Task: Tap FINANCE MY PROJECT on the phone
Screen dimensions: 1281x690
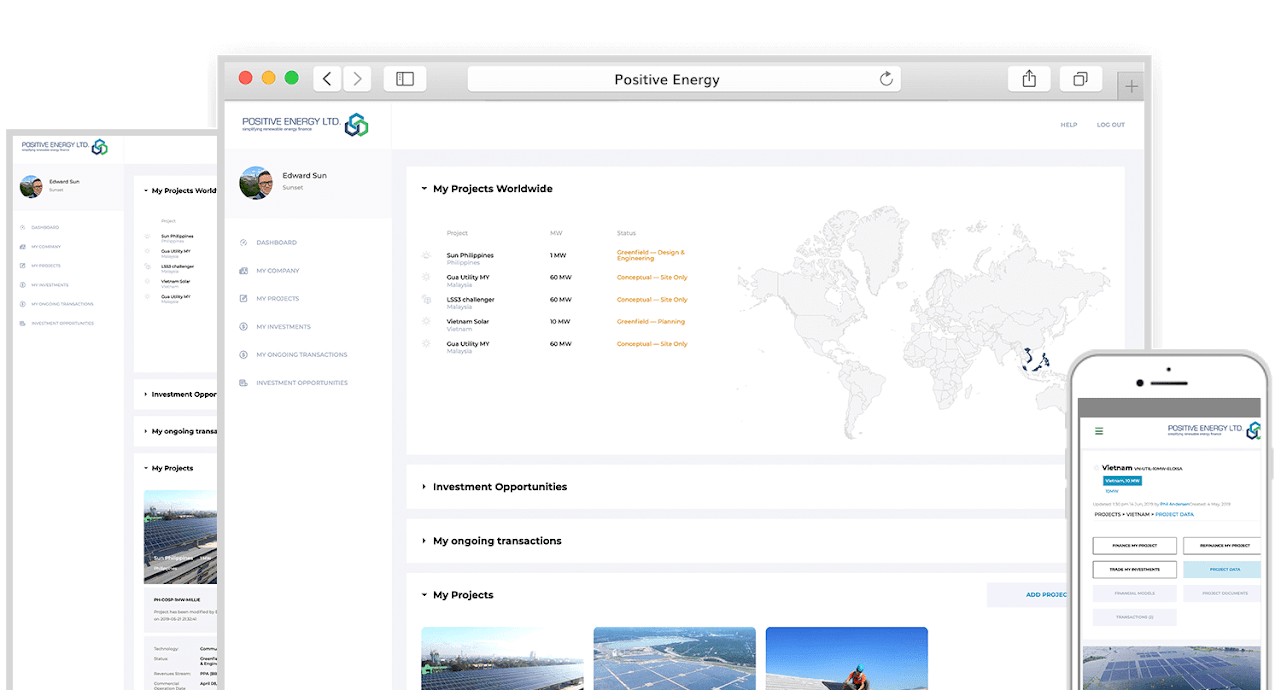Action: click(x=1134, y=546)
